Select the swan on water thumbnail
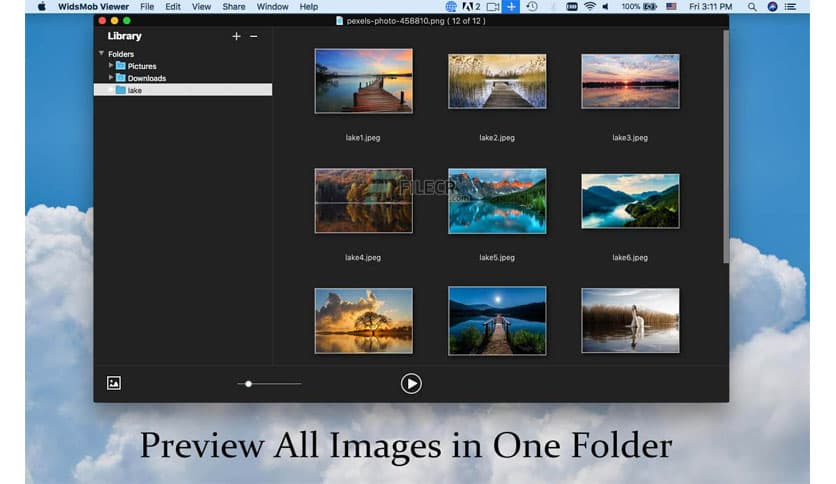836x484 pixels. pyautogui.click(x=630, y=321)
